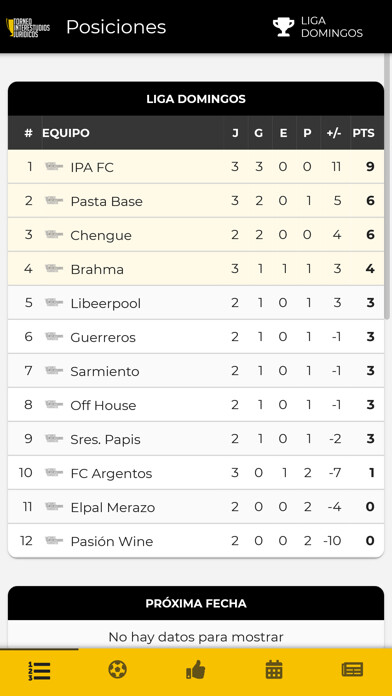Viewport: 392px width, 696px height.
Task: Click the IPA FC team badge
Action: pyautogui.click(x=54, y=166)
